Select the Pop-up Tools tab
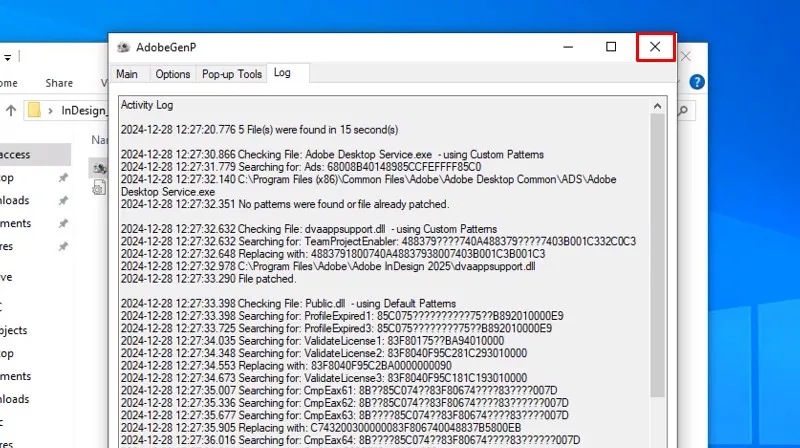 232,74
